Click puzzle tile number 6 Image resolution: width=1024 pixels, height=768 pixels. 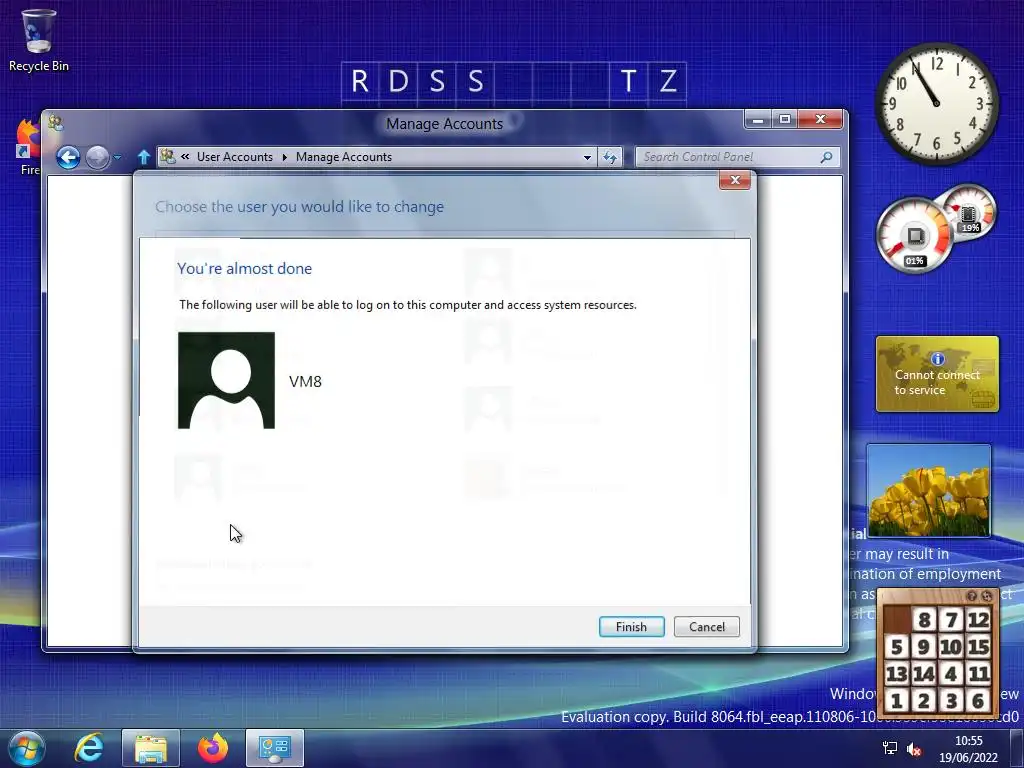(x=978, y=701)
